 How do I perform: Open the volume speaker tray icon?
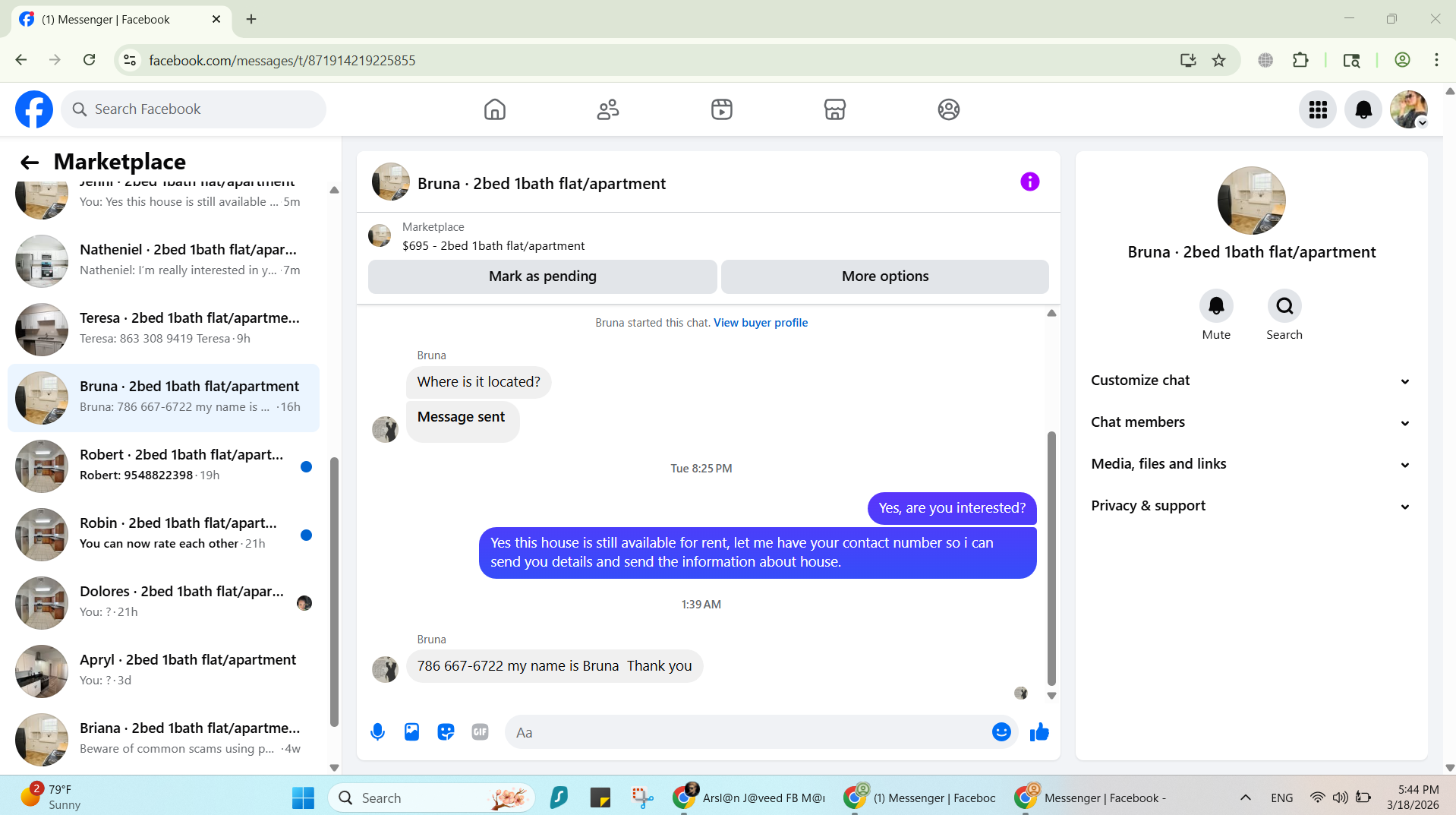pos(1340,798)
